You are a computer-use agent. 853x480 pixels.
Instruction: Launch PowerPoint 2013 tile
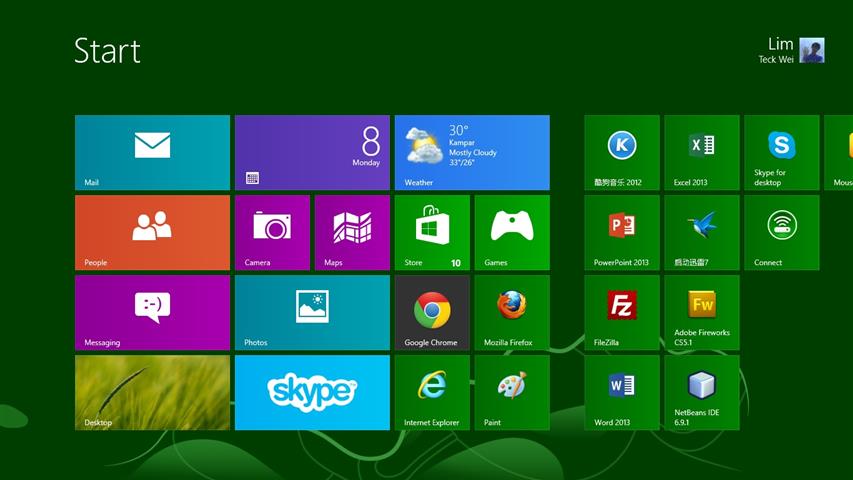pos(622,232)
